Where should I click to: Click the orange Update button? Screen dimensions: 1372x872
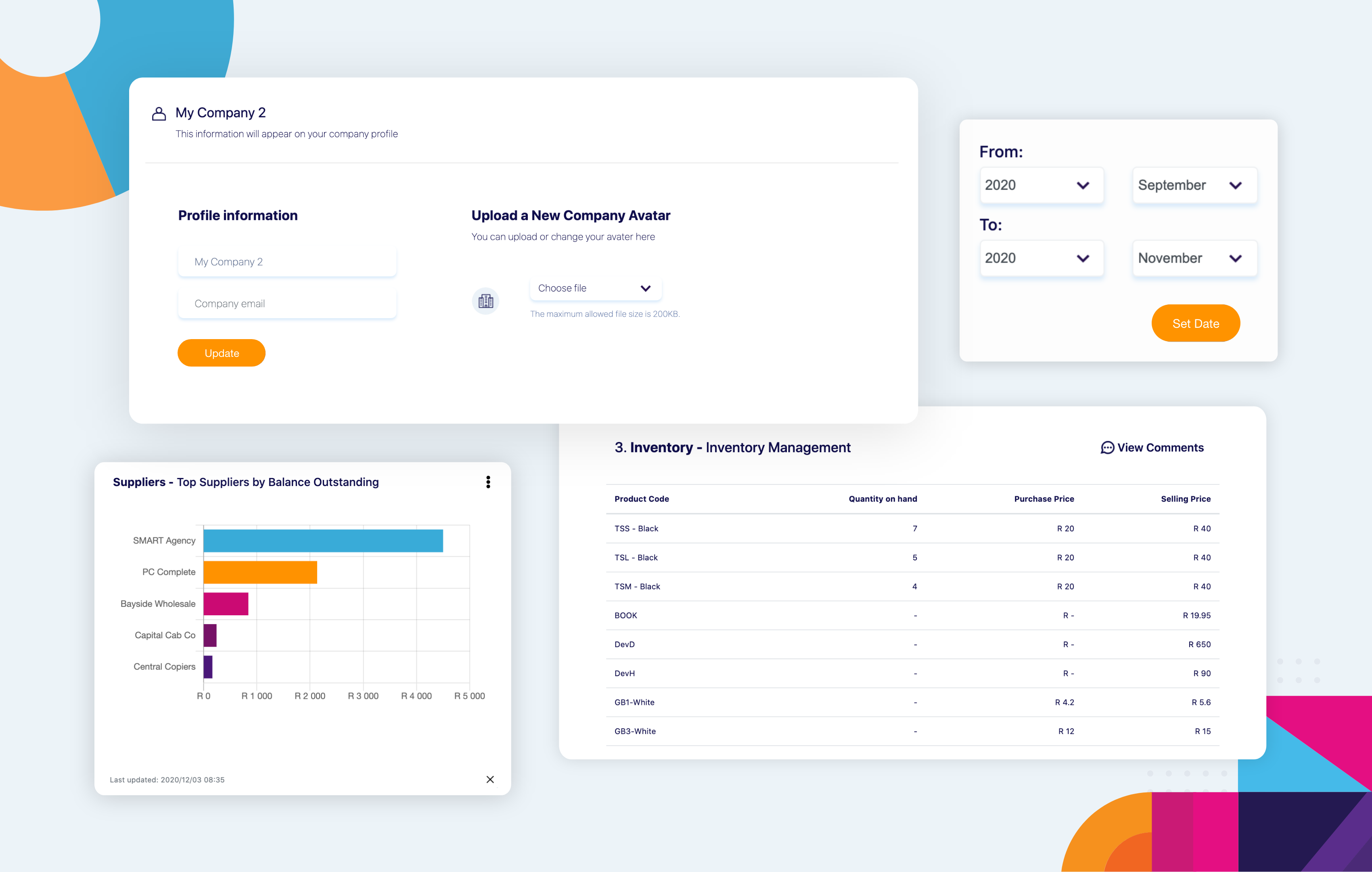[221, 353]
